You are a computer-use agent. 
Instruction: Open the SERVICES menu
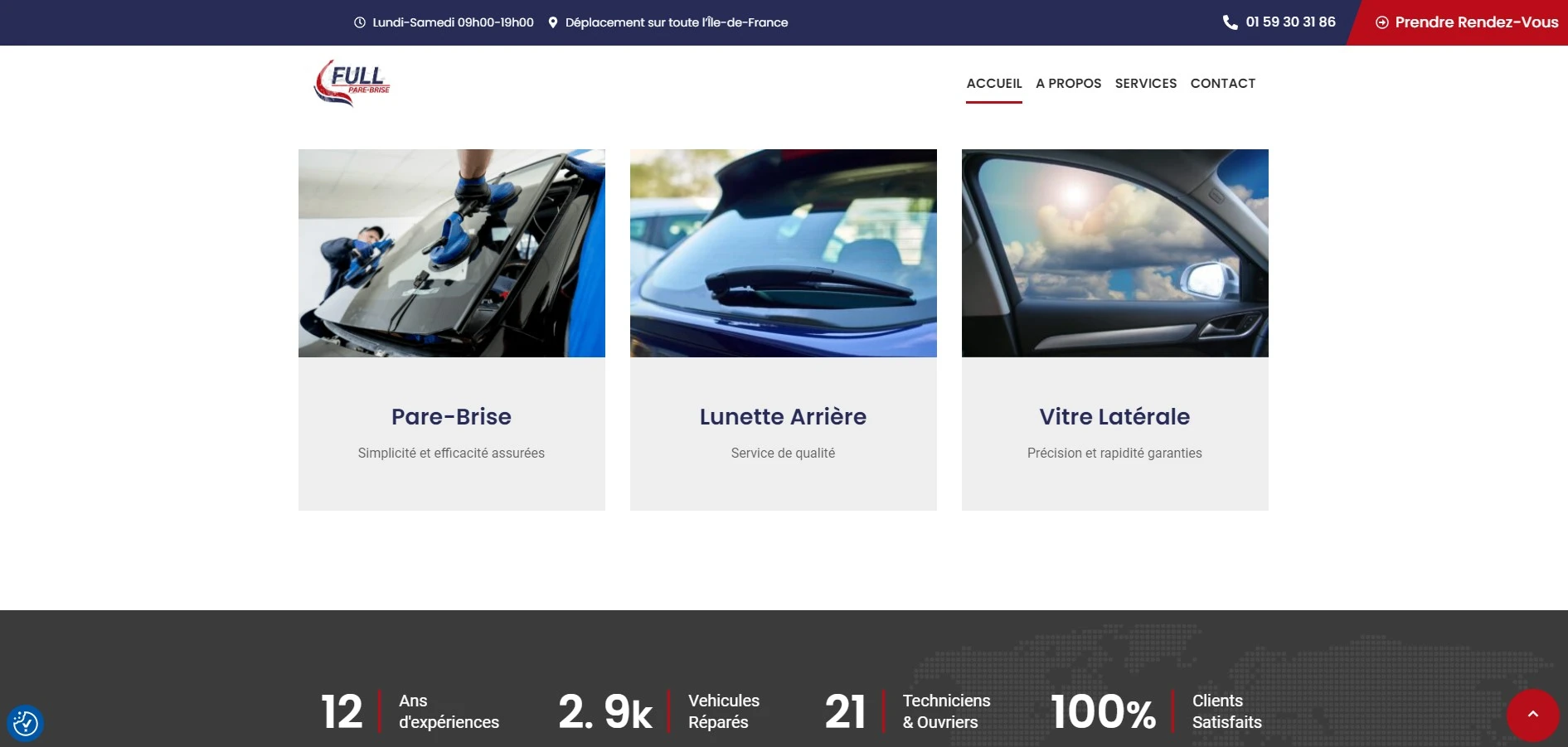(1145, 83)
